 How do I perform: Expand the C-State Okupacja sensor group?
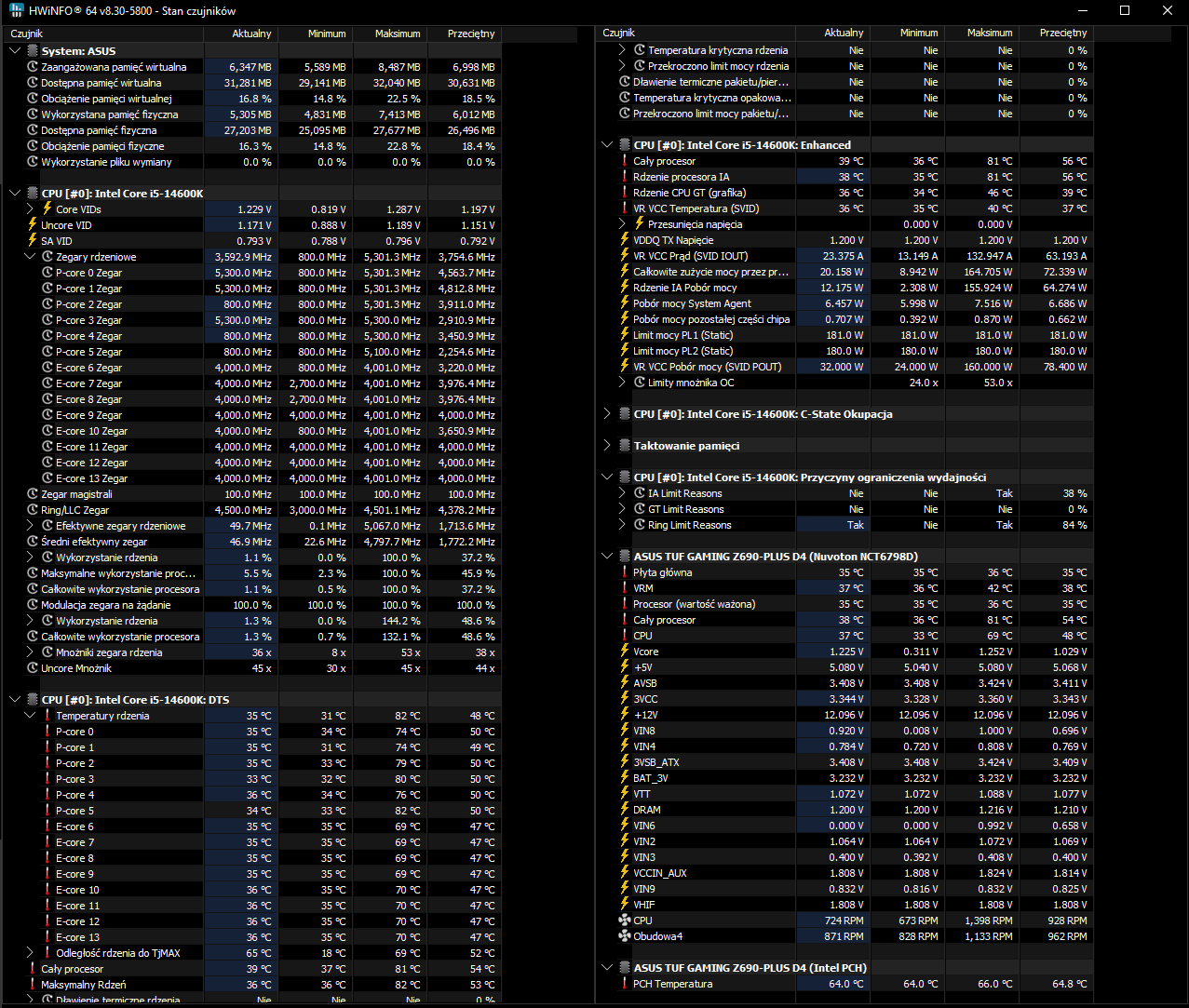(607, 414)
